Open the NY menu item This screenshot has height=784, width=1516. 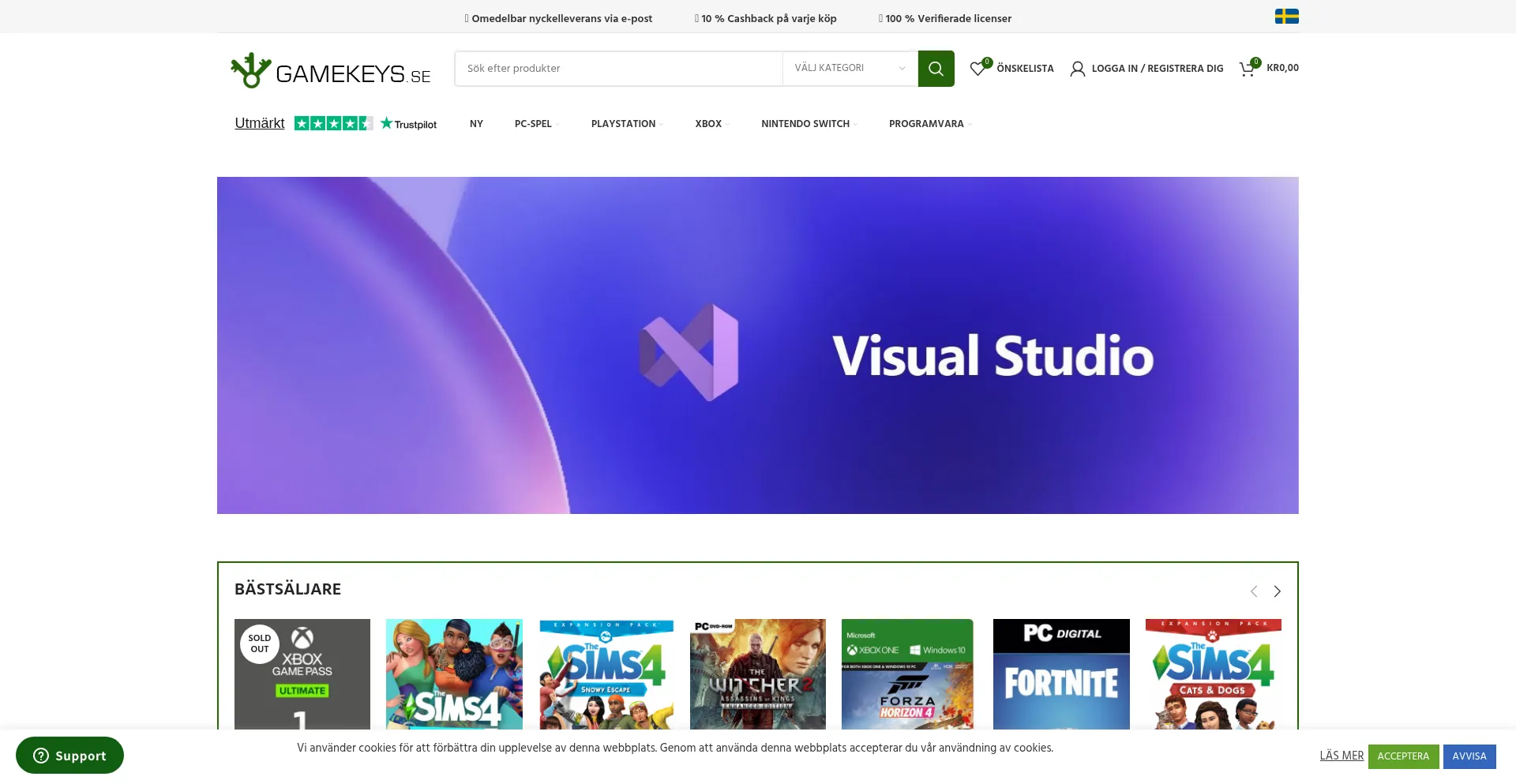(476, 124)
